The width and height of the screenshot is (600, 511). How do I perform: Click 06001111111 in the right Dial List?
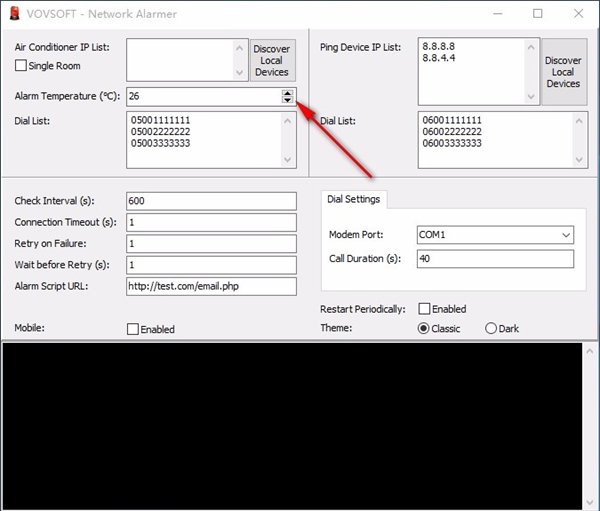click(x=452, y=120)
